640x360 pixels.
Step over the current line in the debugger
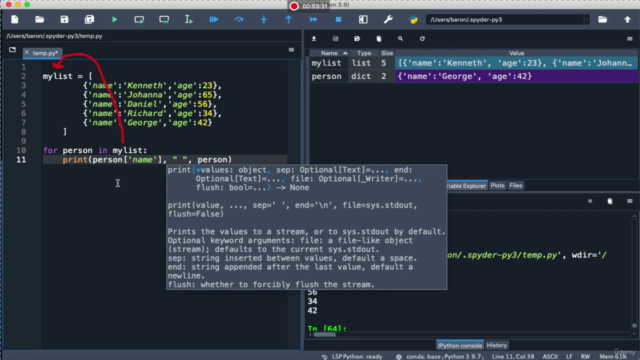[239, 19]
